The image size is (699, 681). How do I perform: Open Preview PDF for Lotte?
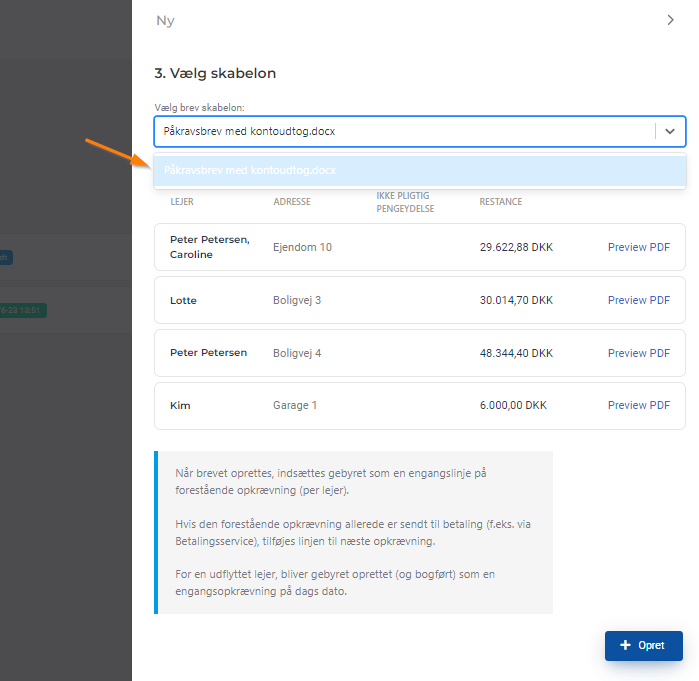[638, 300]
